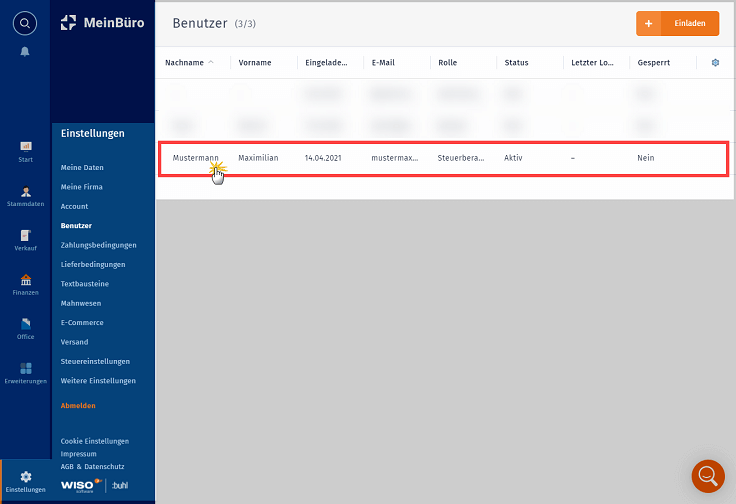The image size is (736, 504).
Task: Sort by Vorname column header
Action: (255, 62)
